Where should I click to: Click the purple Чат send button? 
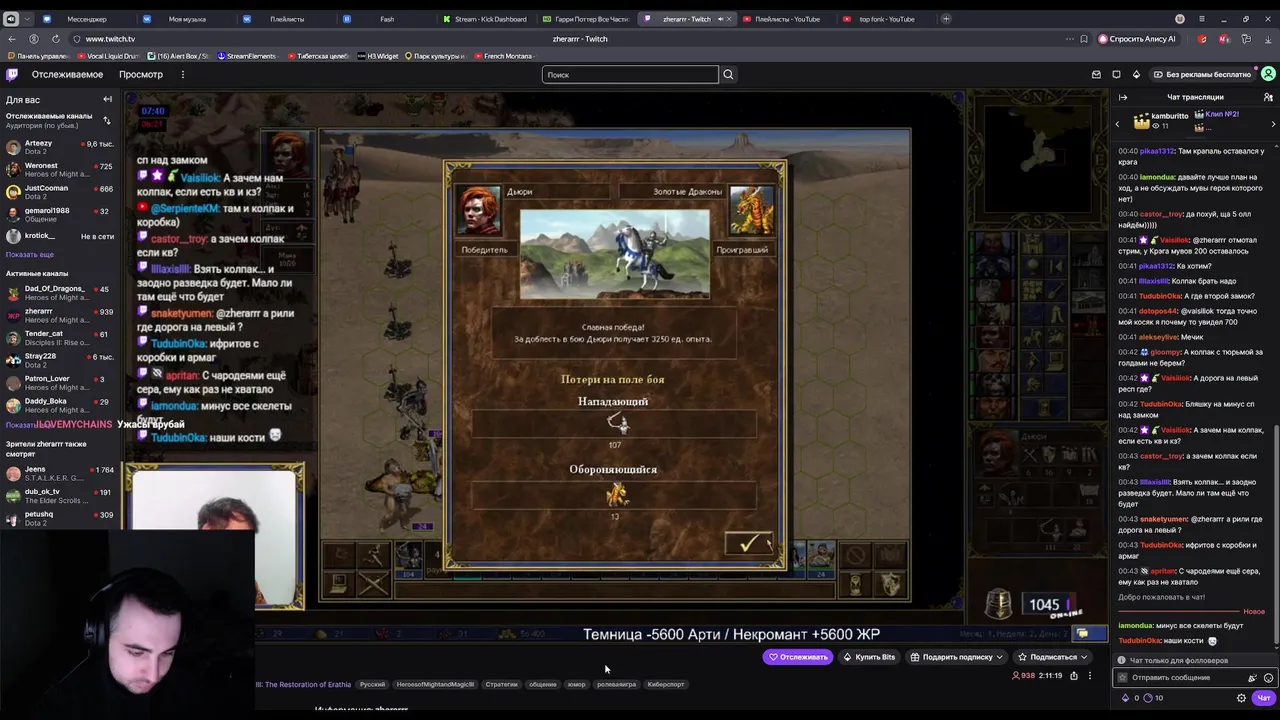point(1263,698)
